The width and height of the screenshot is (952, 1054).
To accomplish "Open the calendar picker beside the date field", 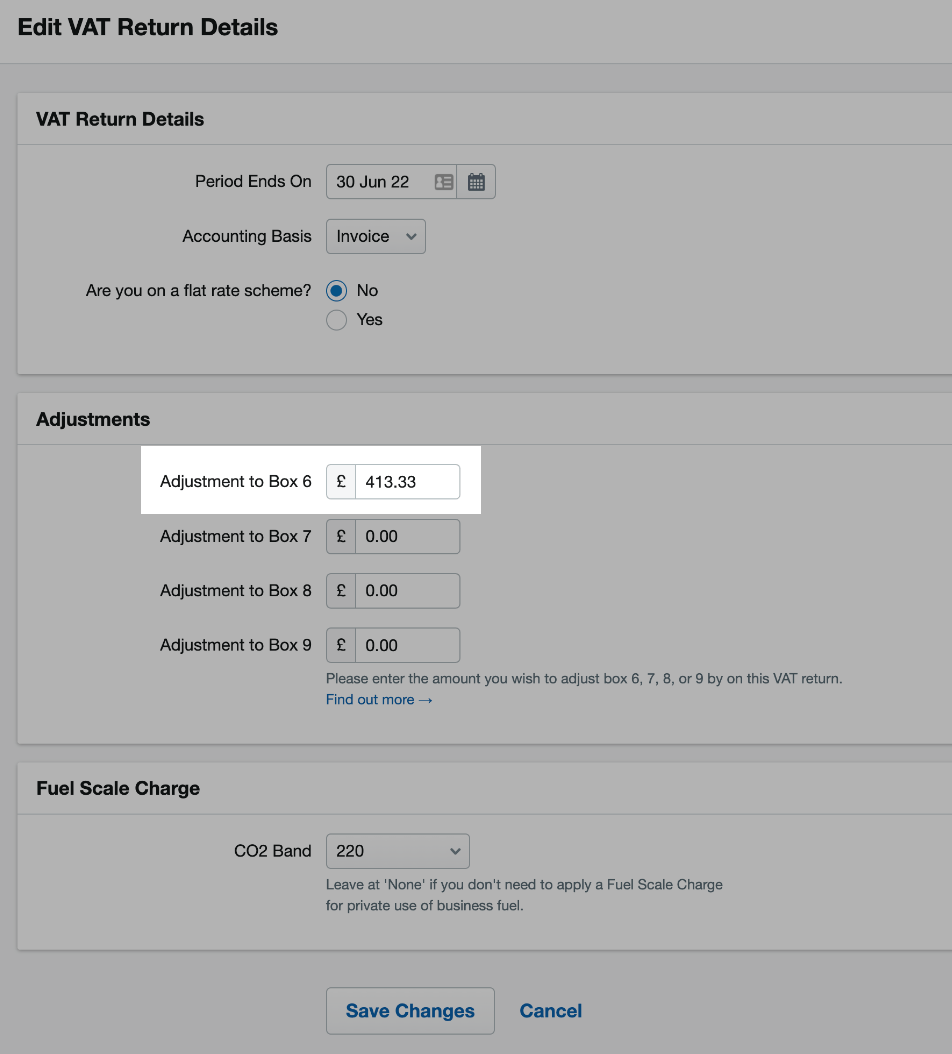I will tap(476, 181).
